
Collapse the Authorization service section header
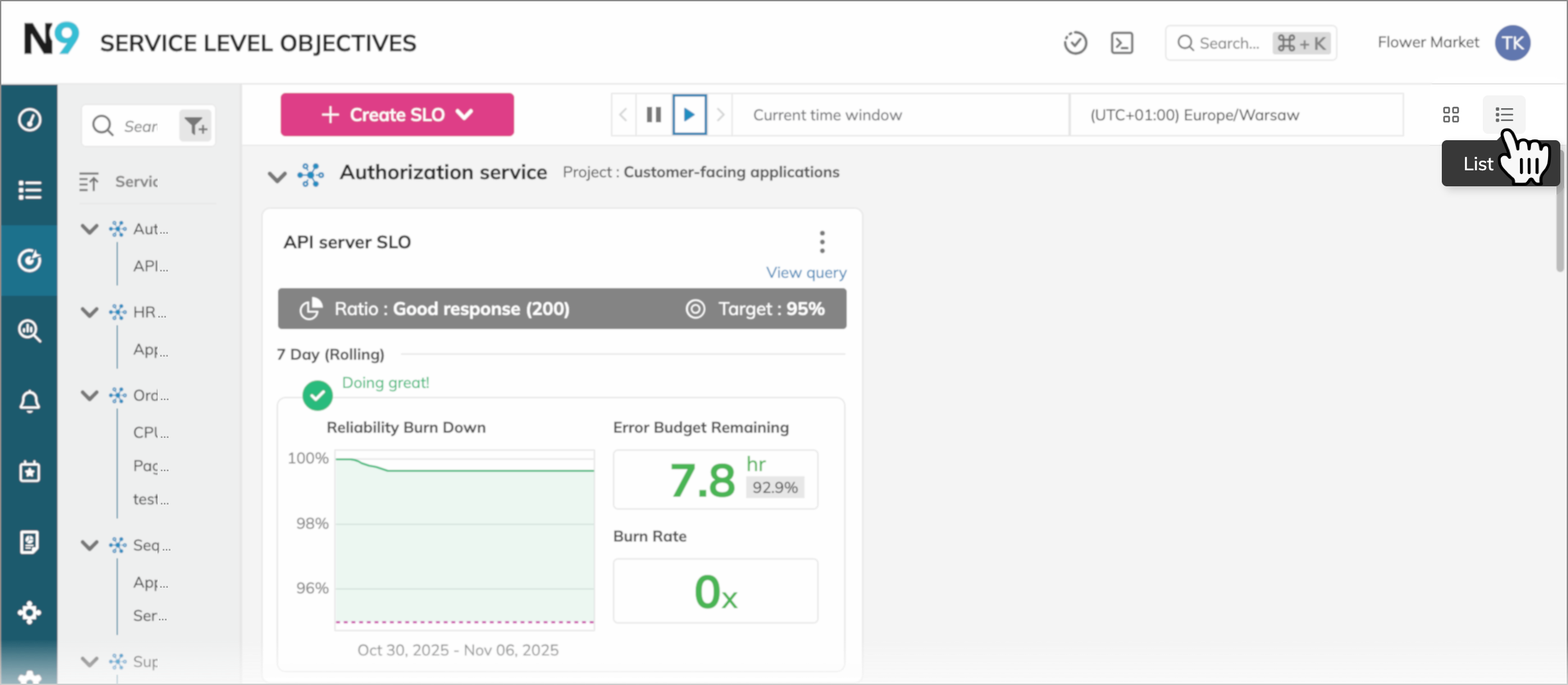(x=277, y=176)
